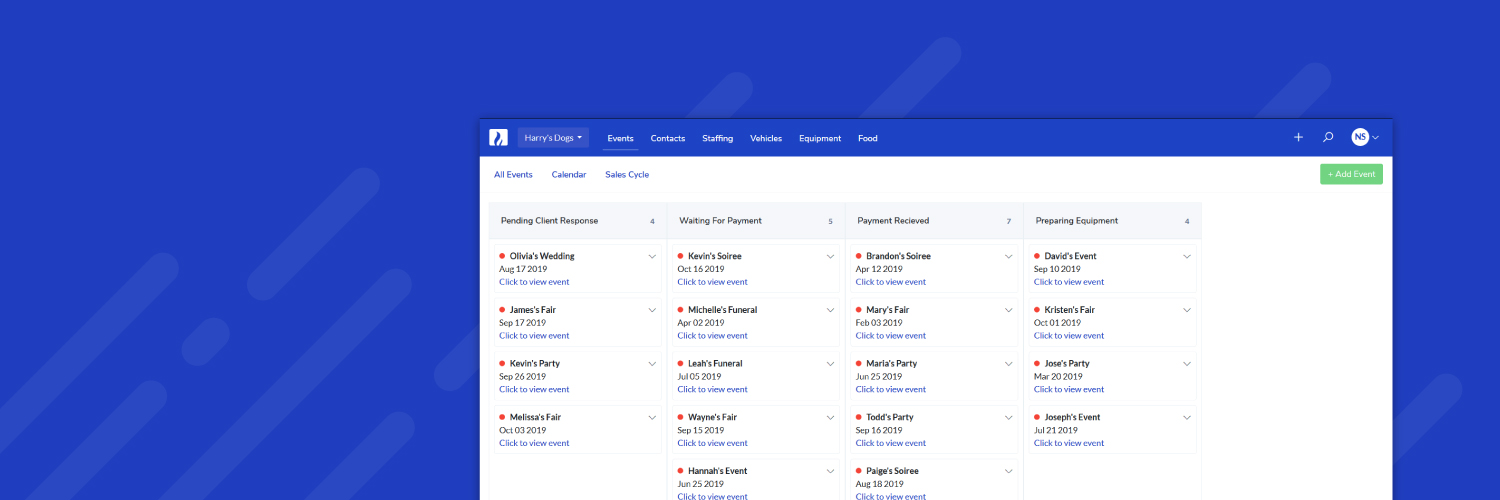
Task: Expand the Kristen's Fair card chevron
Action: coord(1187,310)
